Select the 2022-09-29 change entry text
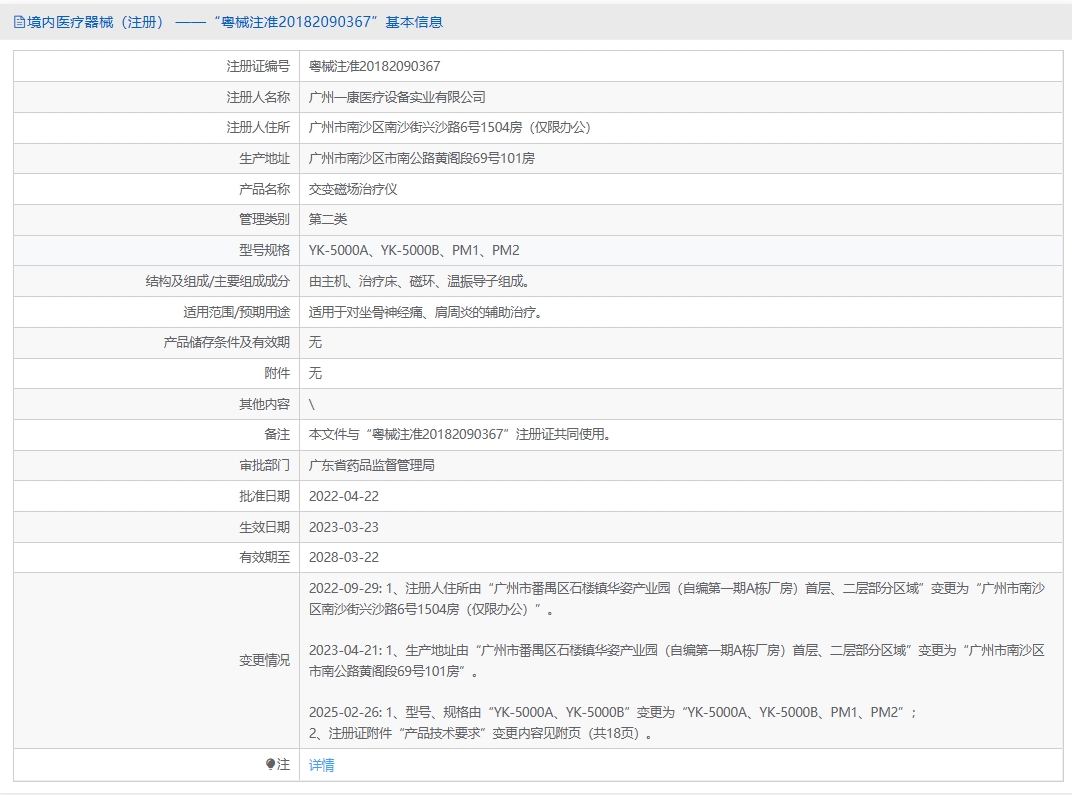The height and width of the screenshot is (795, 1072). click(x=677, y=599)
